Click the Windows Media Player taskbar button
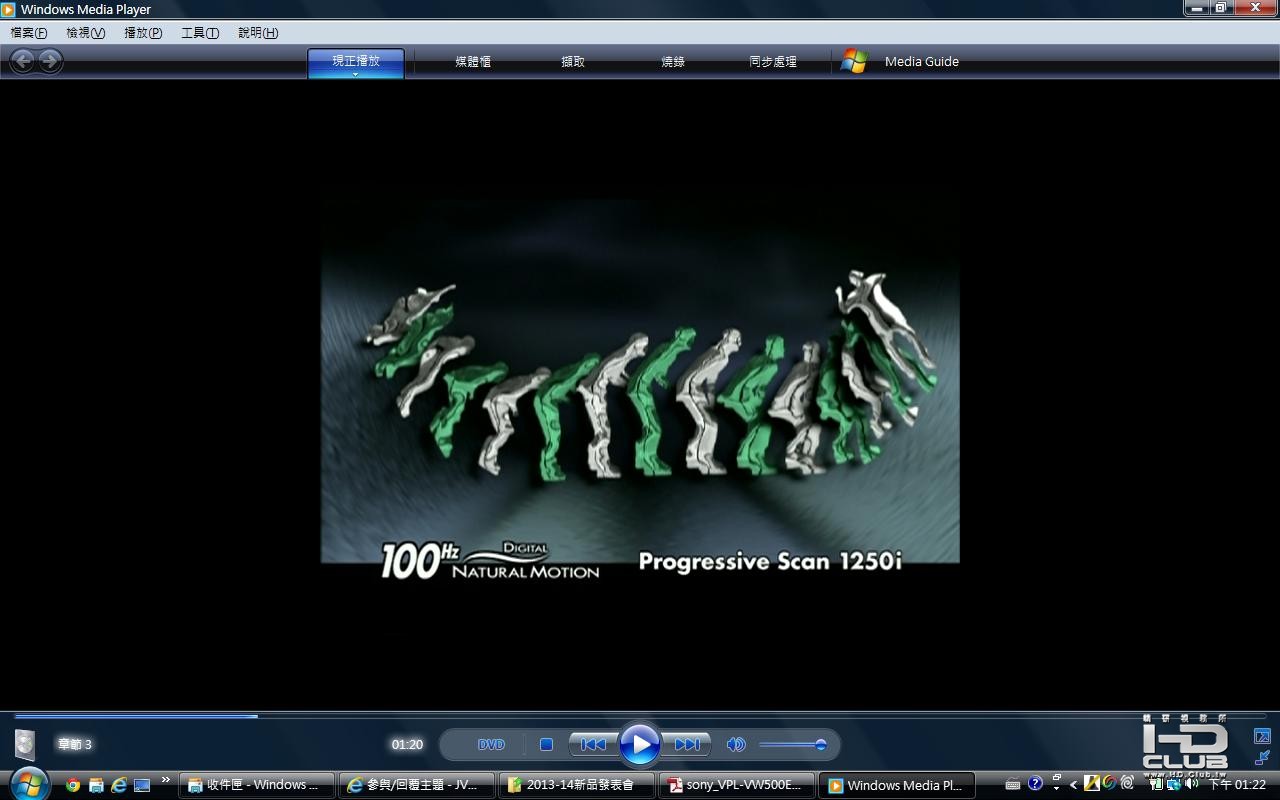Image resolution: width=1280 pixels, height=800 pixels. point(896,785)
